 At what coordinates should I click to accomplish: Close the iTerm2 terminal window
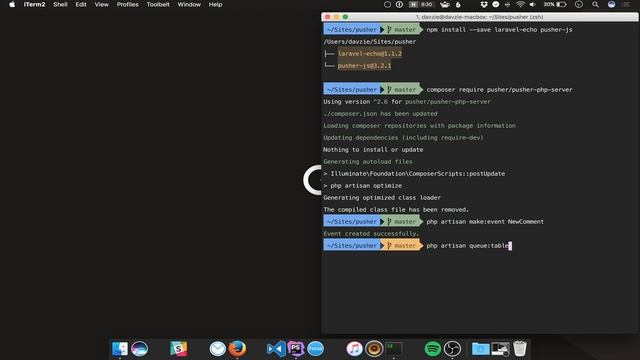327,17
